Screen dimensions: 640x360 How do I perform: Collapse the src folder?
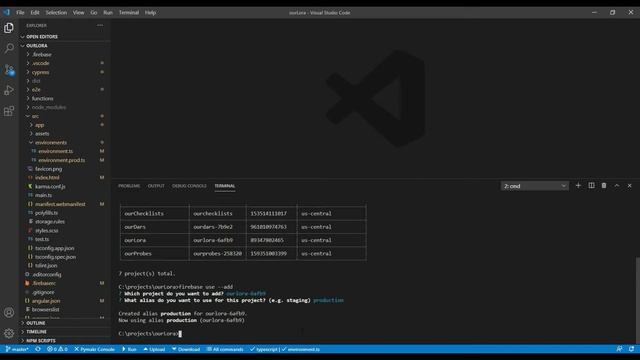(35, 116)
